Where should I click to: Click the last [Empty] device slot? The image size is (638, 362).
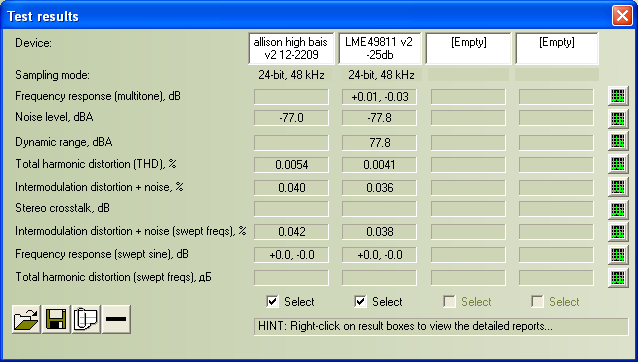click(557, 48)
